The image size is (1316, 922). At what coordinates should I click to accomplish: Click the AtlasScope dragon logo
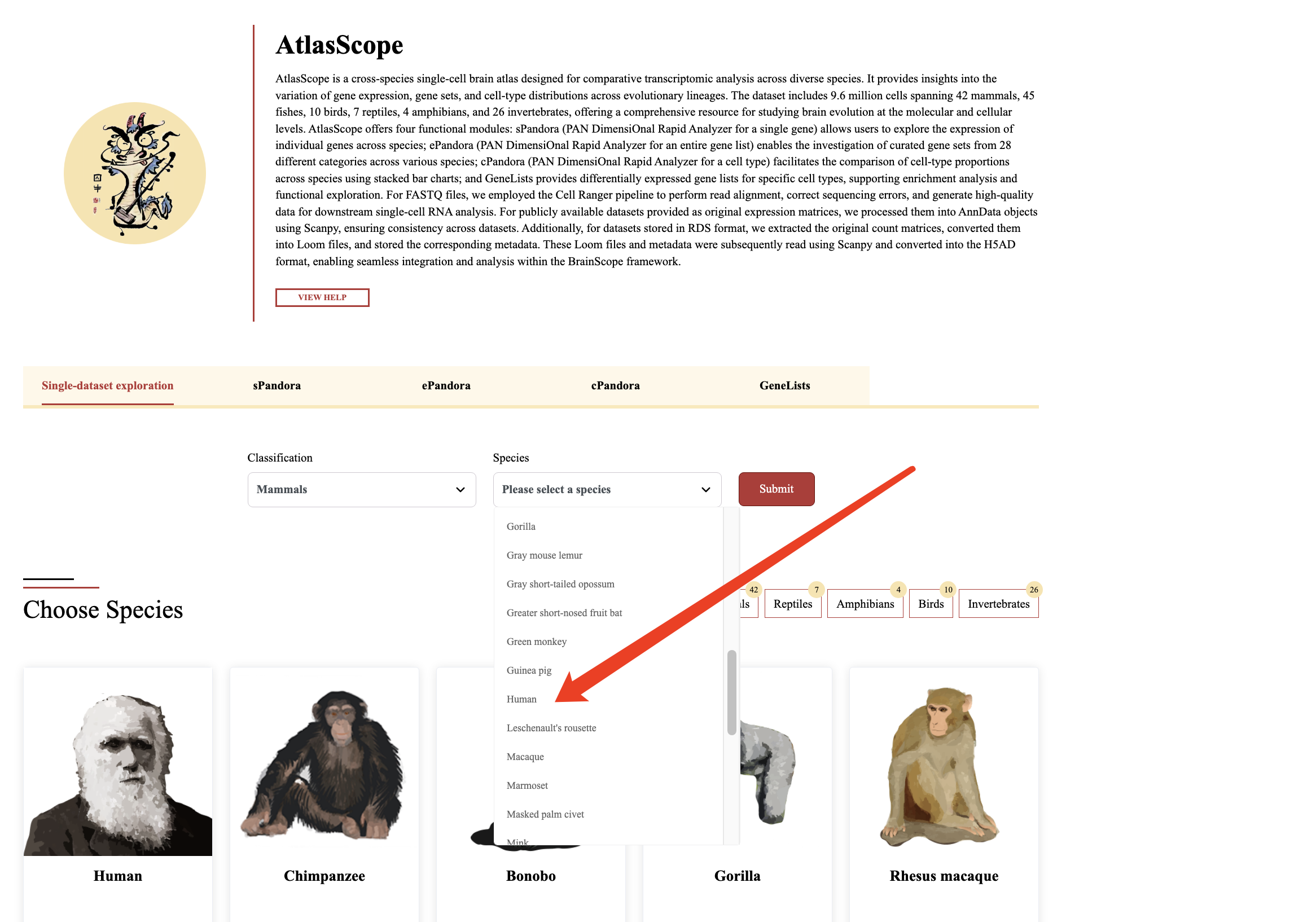135,173
